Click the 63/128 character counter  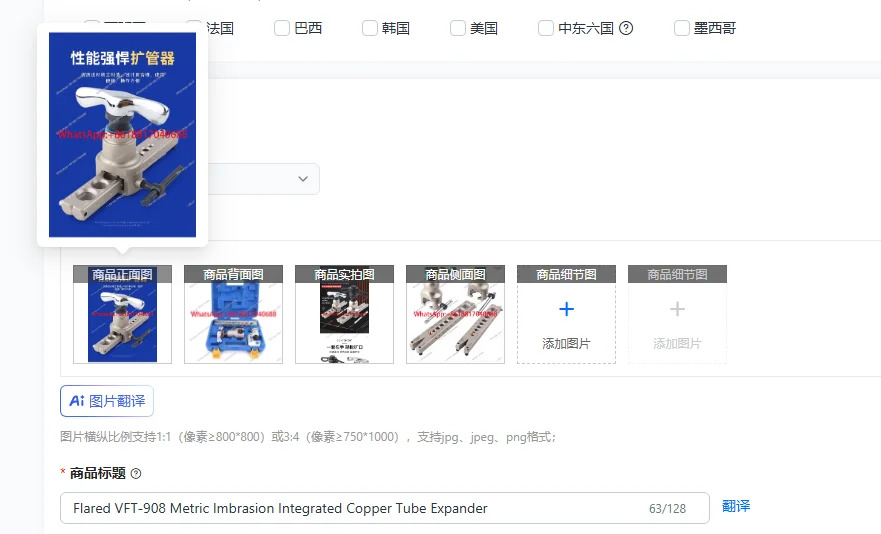667,509
